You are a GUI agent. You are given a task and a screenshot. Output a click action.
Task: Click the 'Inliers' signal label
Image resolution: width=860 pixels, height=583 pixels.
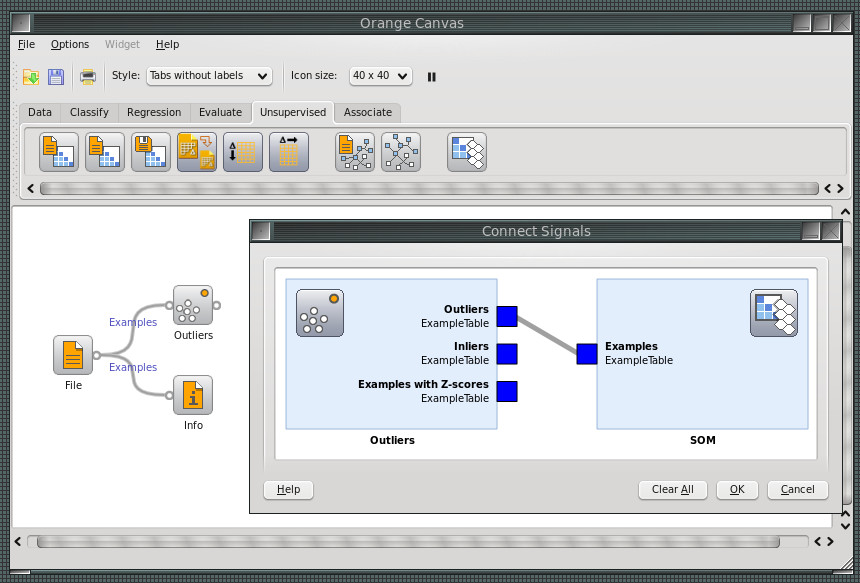coord(471,347)
